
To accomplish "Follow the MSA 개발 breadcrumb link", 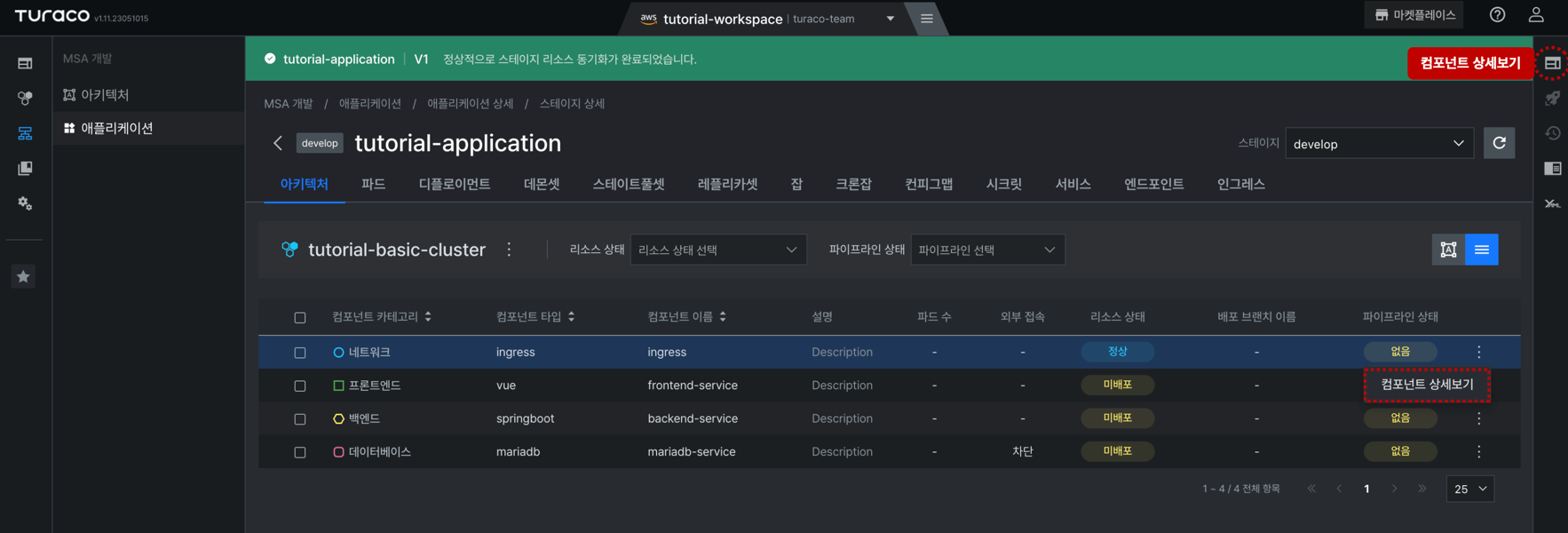I will [x=289, y=103].
